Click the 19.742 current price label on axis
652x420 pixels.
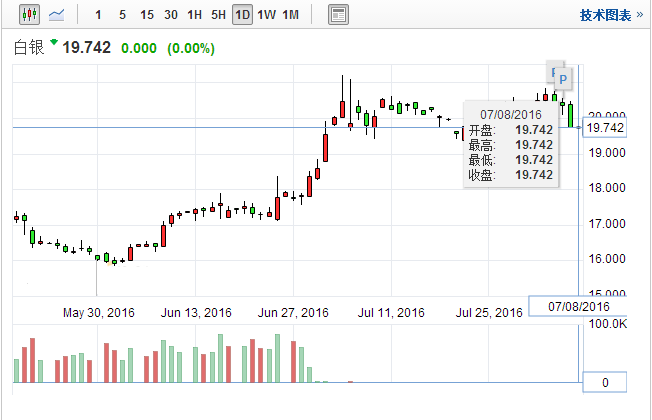605,128
